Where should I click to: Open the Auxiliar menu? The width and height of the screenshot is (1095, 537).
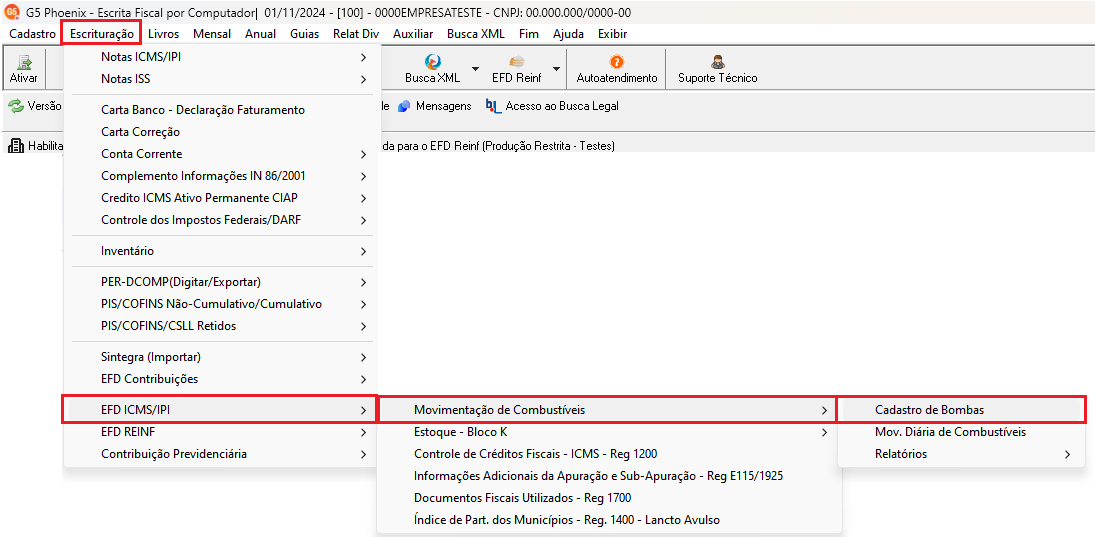(x=413, y=34)
